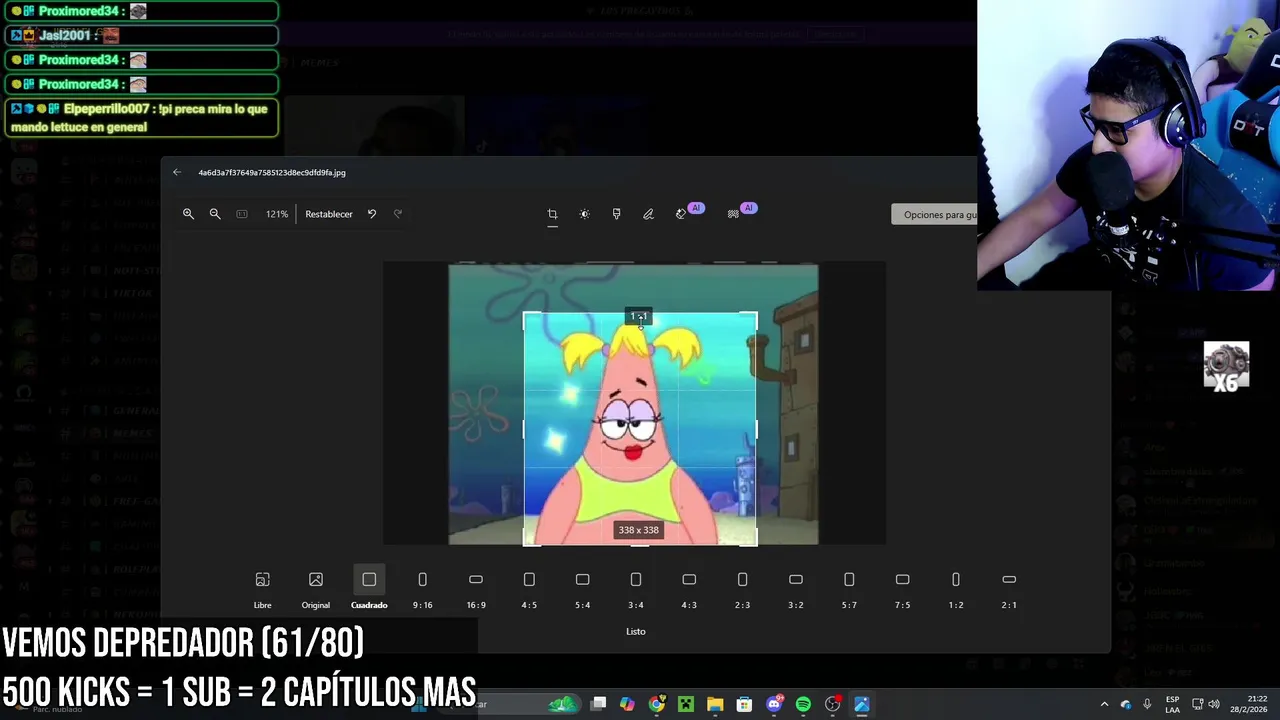Open the volume tray icon
The height and width of the screenshot is (720, 1280).
(x=1215, y=704)
